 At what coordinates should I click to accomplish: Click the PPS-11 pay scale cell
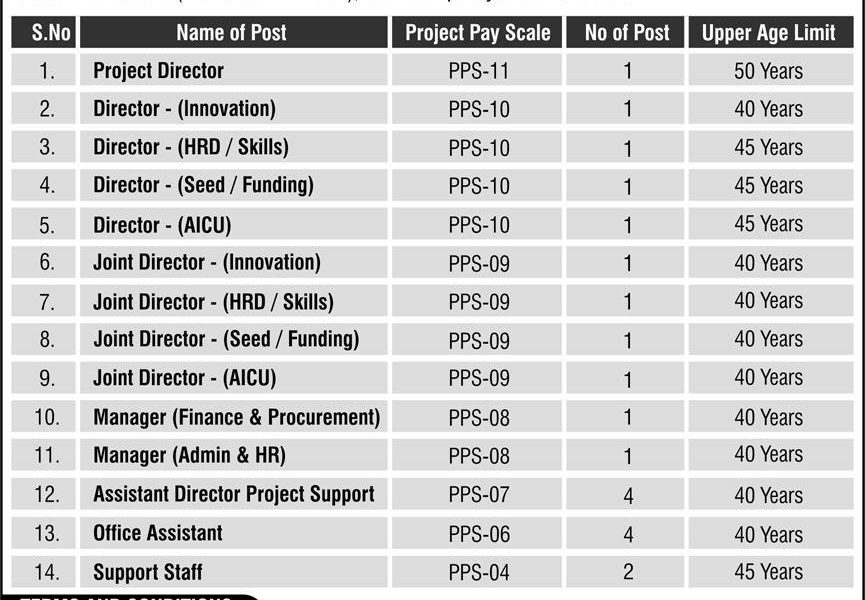click(479, 71)
